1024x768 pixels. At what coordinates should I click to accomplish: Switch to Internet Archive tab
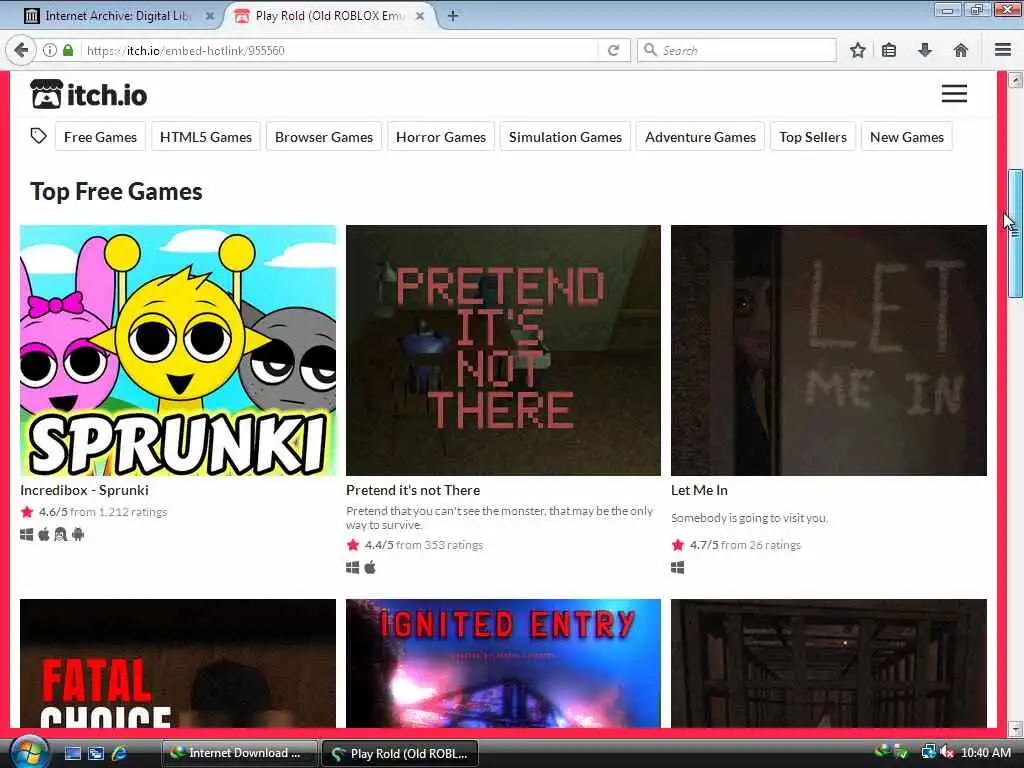118,16
